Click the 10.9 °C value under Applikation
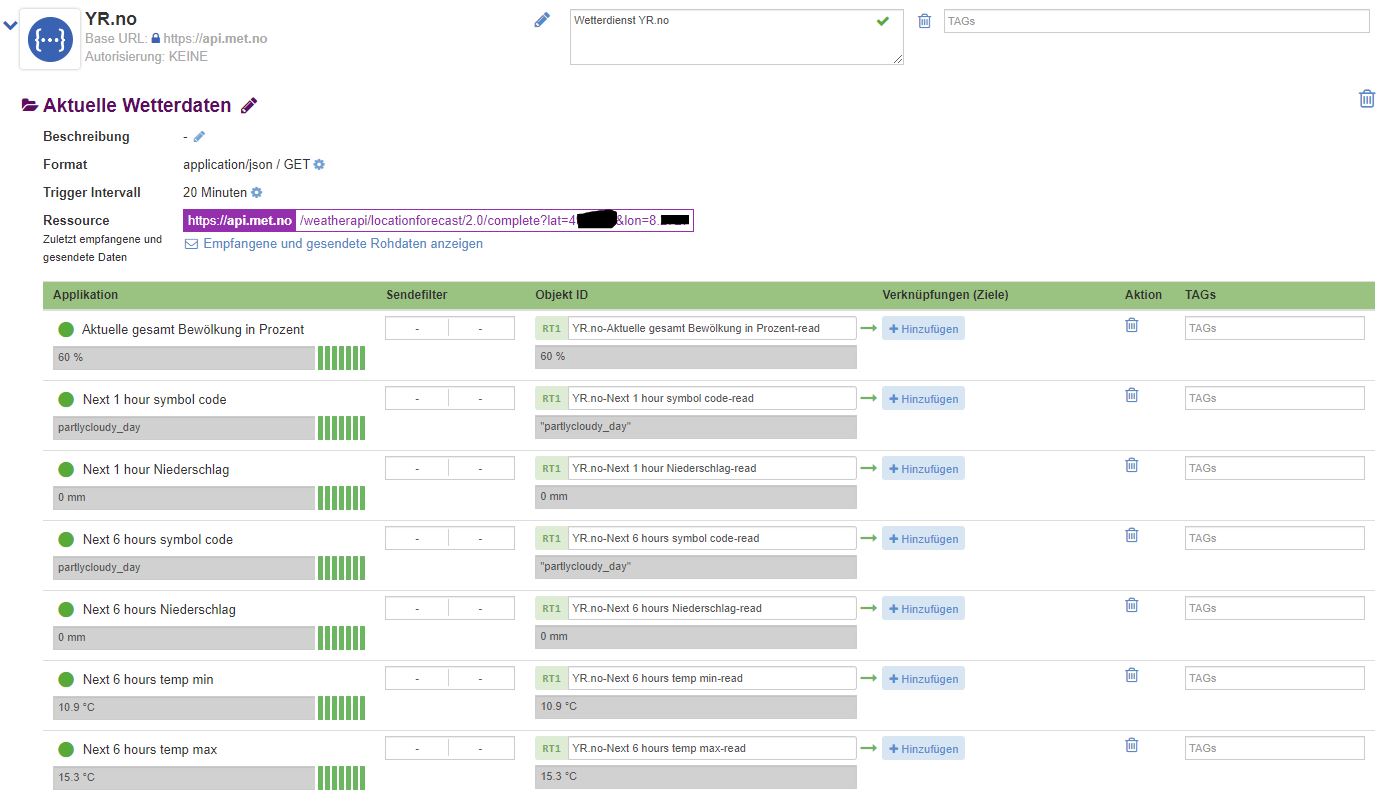This screenshot has height=805, width=1380. tap(184, 707)
